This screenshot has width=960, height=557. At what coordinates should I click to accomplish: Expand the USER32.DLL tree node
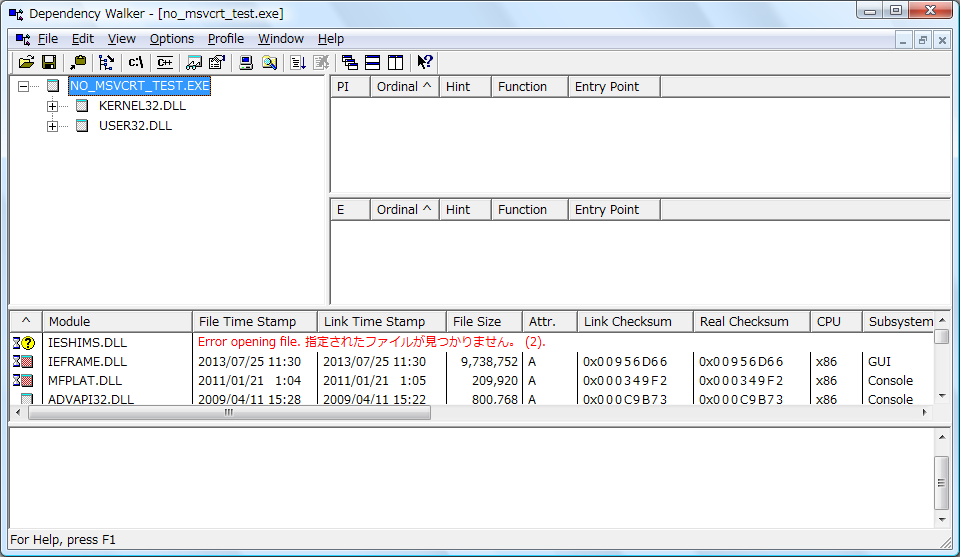pyautogui.click(x=53, y=127)
